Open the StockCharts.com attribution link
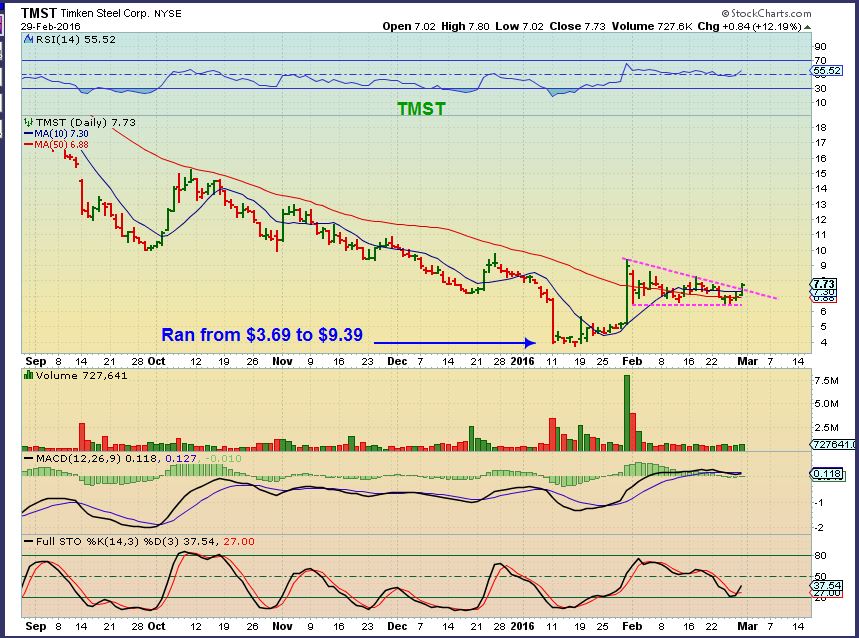This screenshot has height=638, width=859. coord(766,13)
